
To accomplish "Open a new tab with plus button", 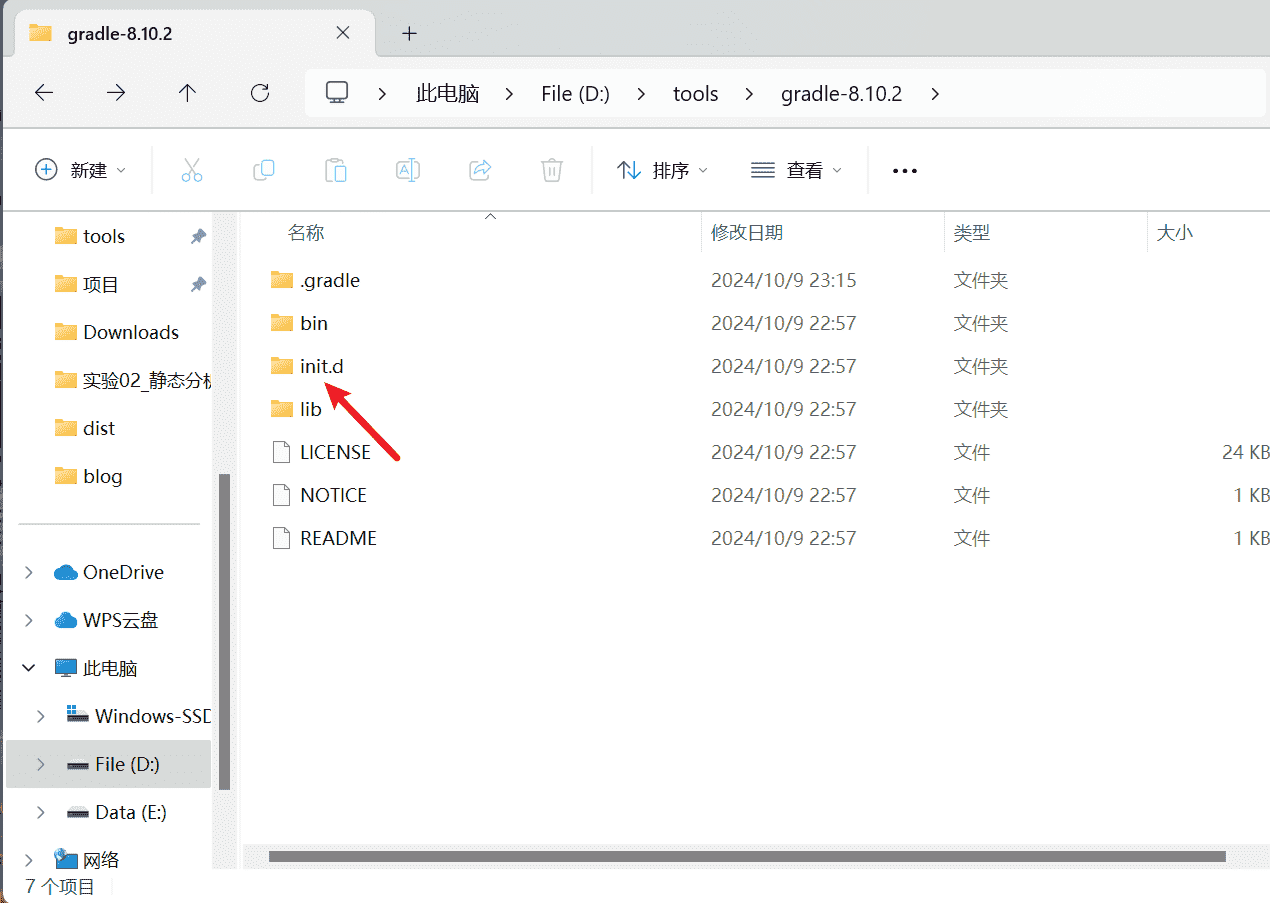I will coord(409,33).
